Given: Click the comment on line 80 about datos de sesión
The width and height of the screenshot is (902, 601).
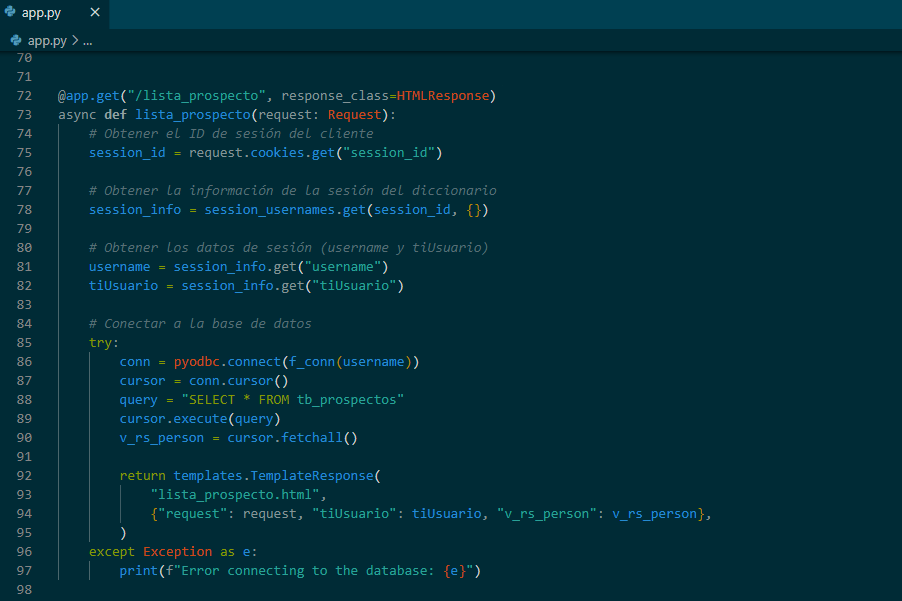Looking at the screenshot, I should 289,248.
